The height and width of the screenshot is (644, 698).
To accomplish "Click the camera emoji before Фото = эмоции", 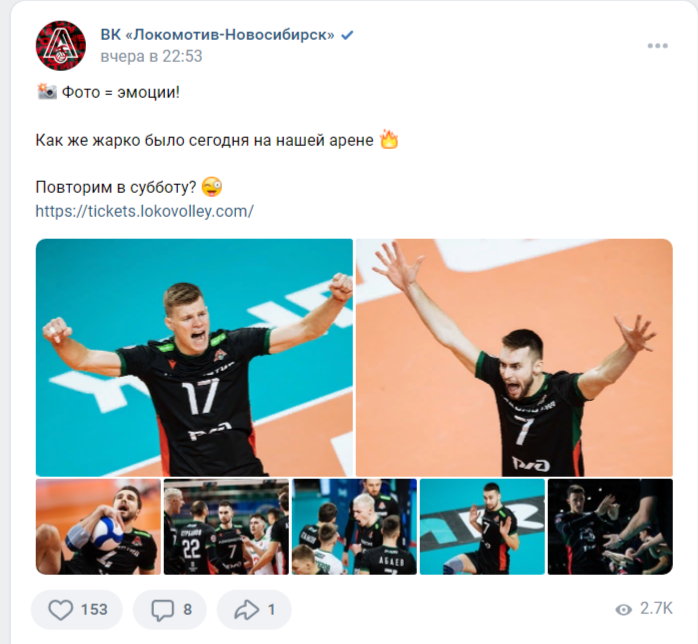I will click(47, 91).
